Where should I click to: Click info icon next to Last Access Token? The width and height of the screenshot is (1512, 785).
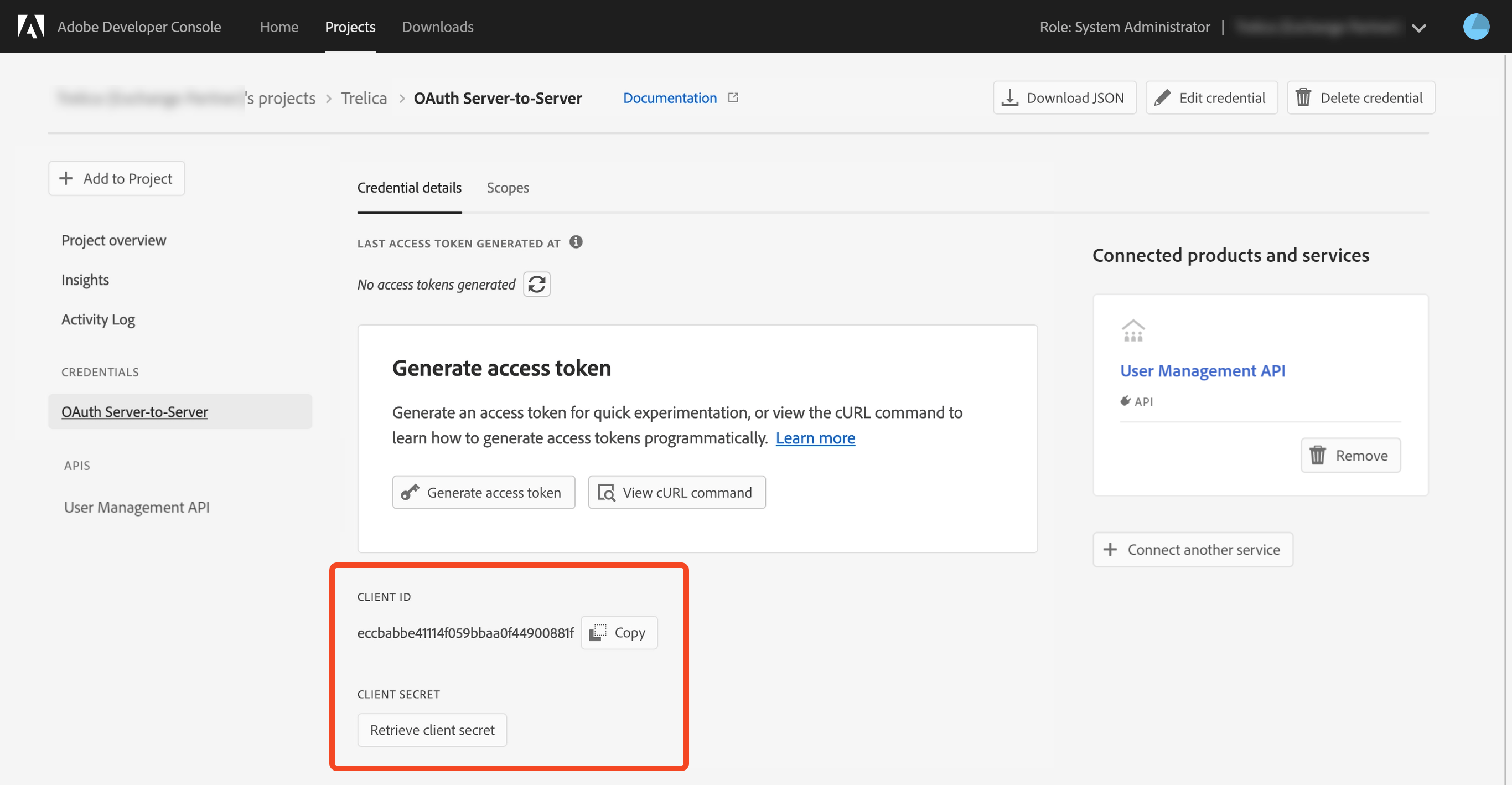click(x=576, y=242)
